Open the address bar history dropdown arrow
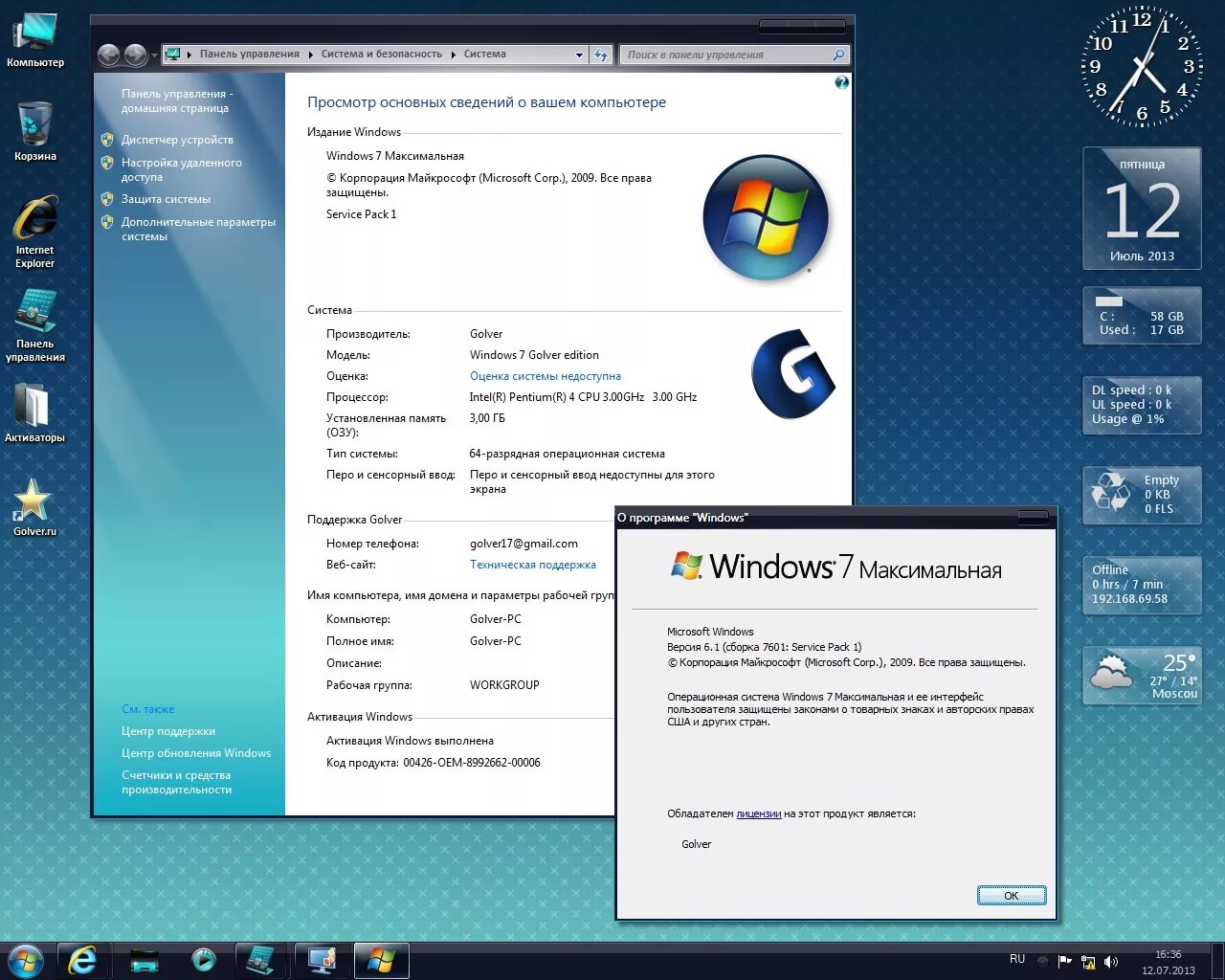 click(579, 55)
